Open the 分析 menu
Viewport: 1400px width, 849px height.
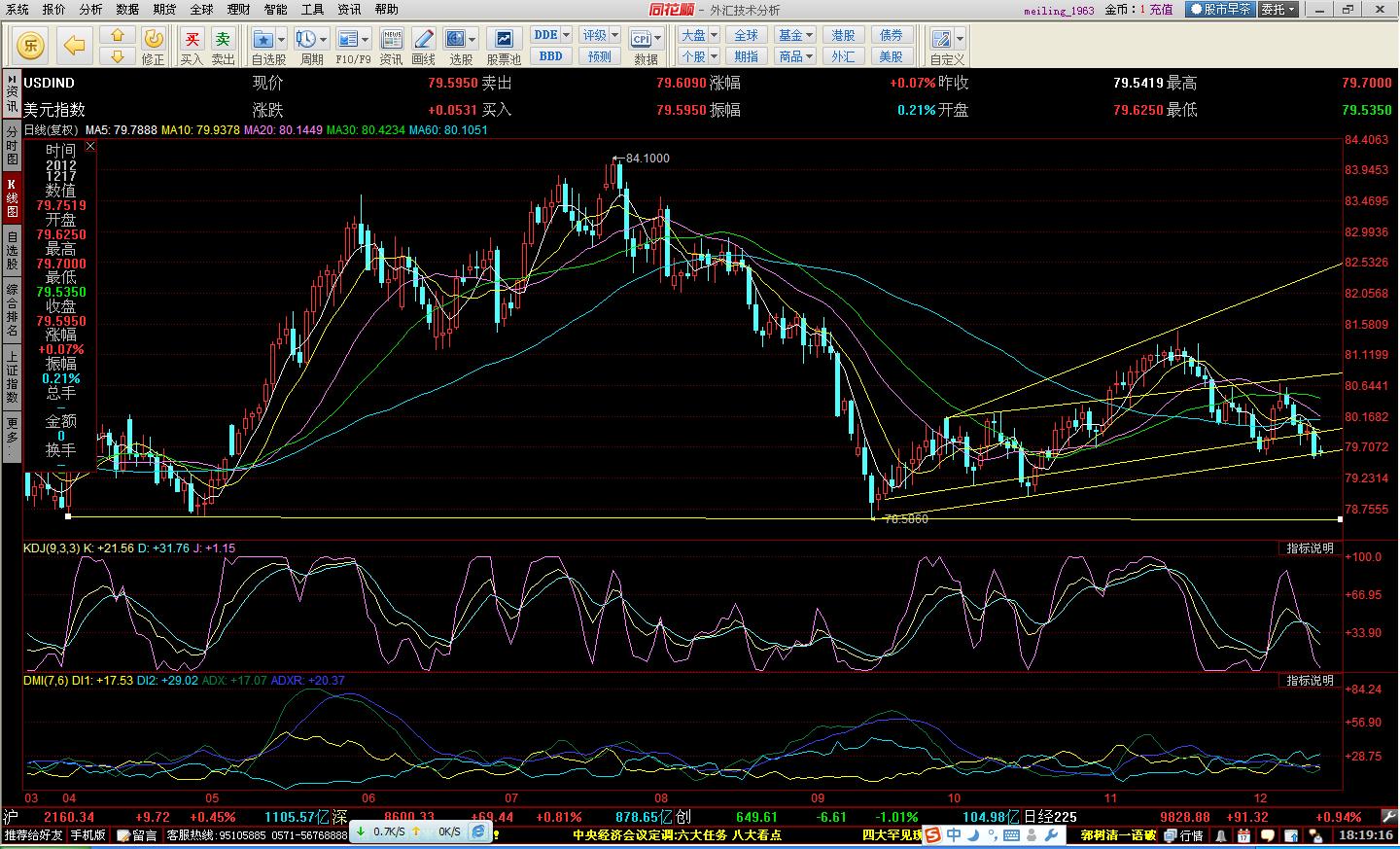pyautogui.click(x=90, y=9)
